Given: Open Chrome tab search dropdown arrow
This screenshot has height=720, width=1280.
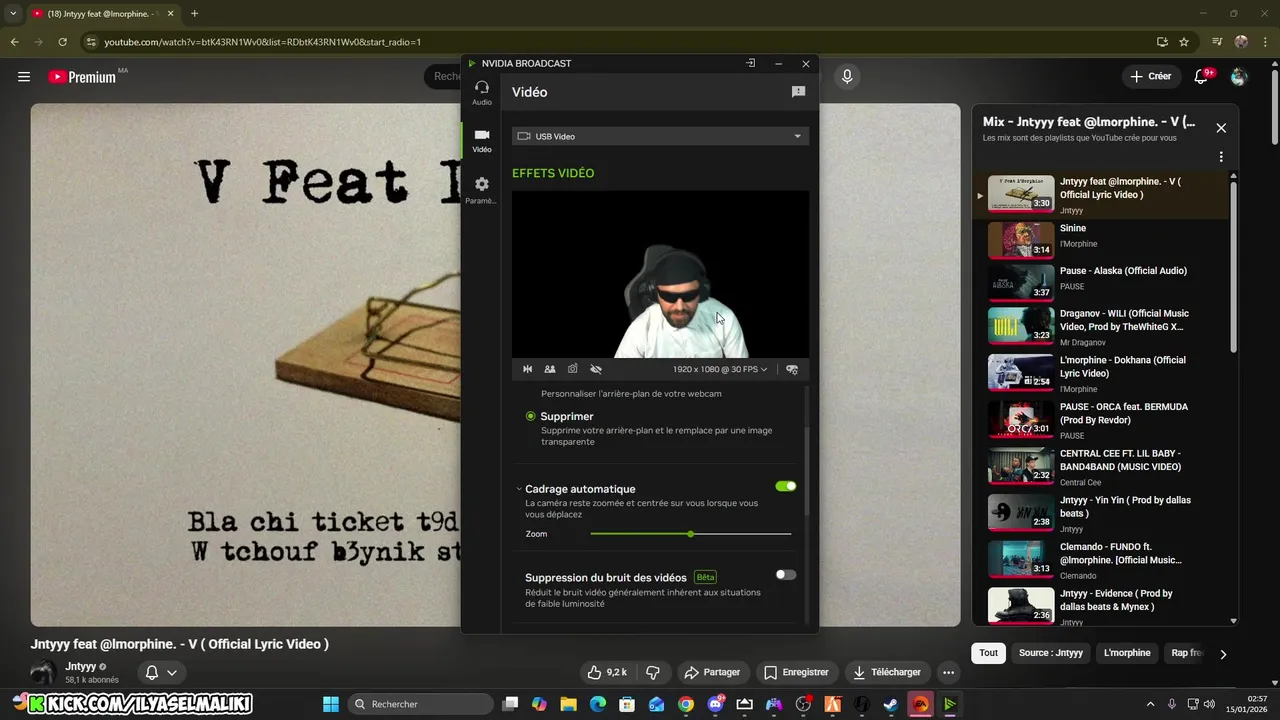Looking at the screenshot, I should (13, 13).
